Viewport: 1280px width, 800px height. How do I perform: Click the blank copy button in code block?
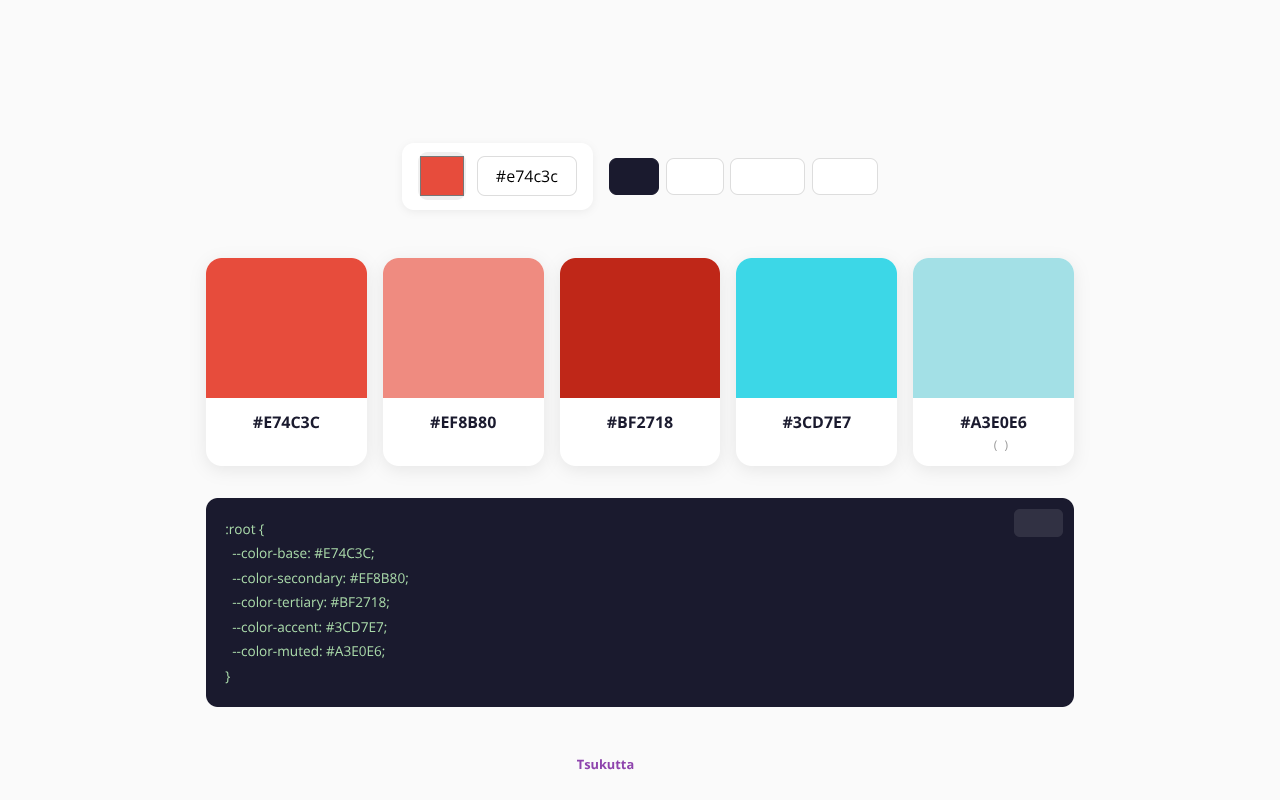[x=1038, y=523]
